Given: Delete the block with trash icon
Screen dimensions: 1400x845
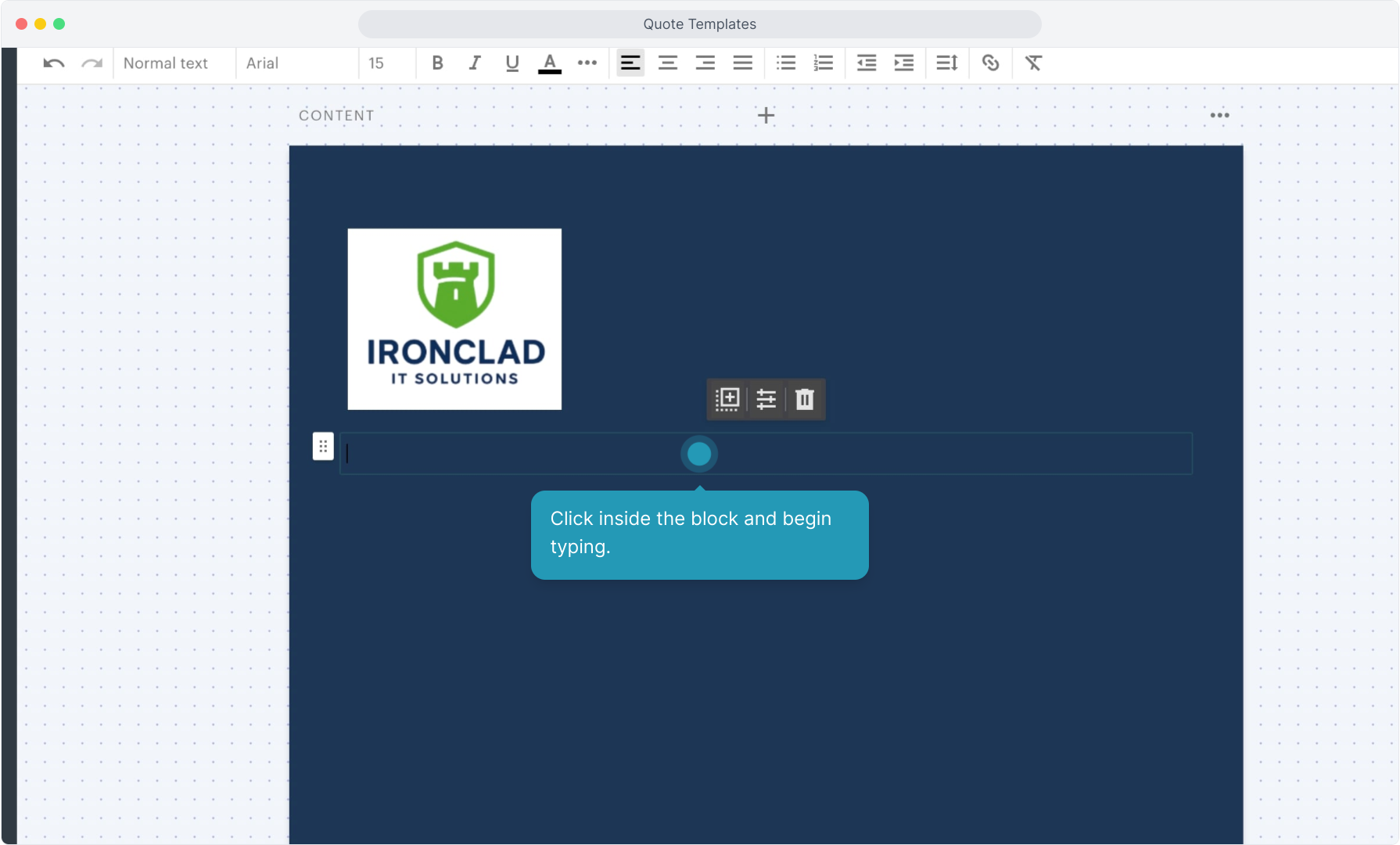Looking at the screenshot, I should coord(805,399).
